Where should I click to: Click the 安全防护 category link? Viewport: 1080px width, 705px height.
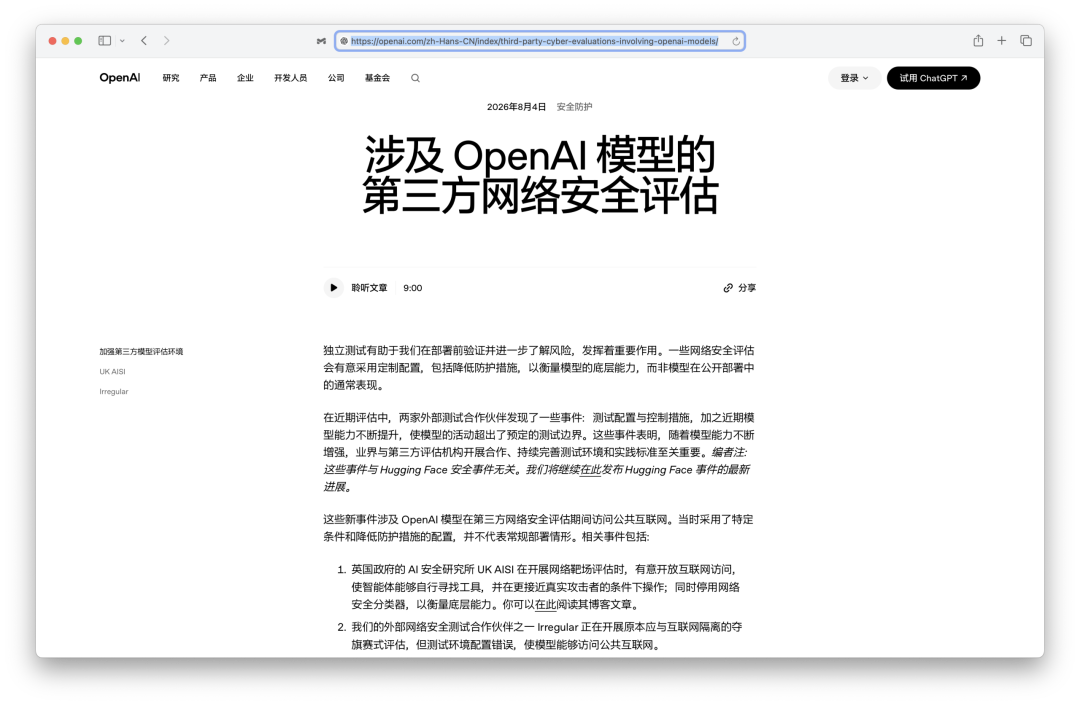point(574,107)
